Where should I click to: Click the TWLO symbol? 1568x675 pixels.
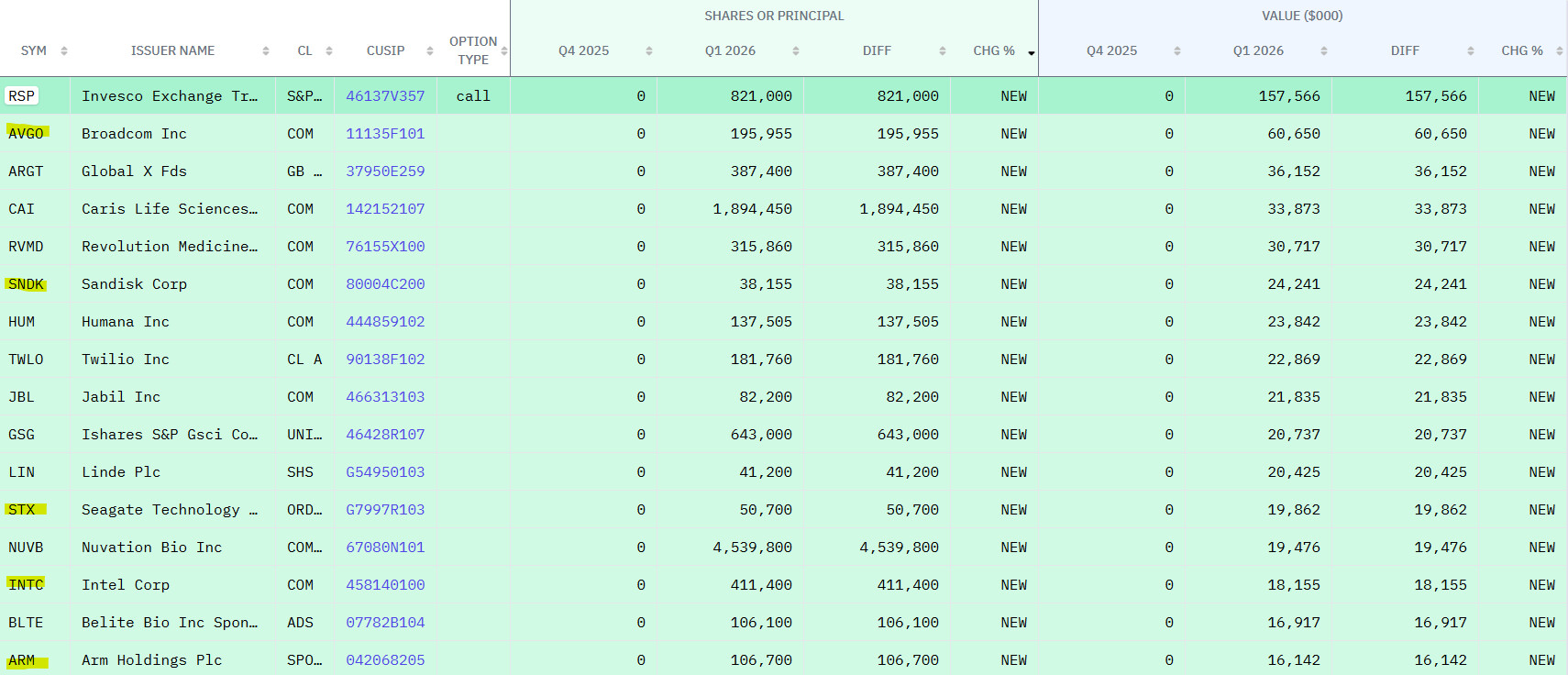tap(26, 360)
